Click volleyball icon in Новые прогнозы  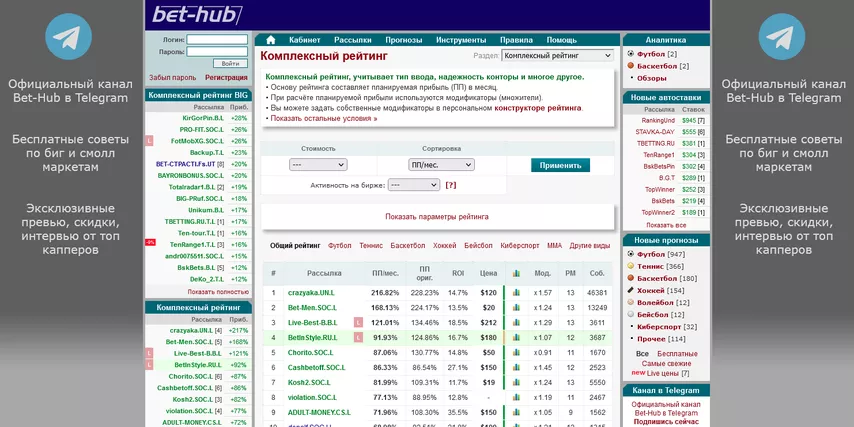(x=631, y=302)
